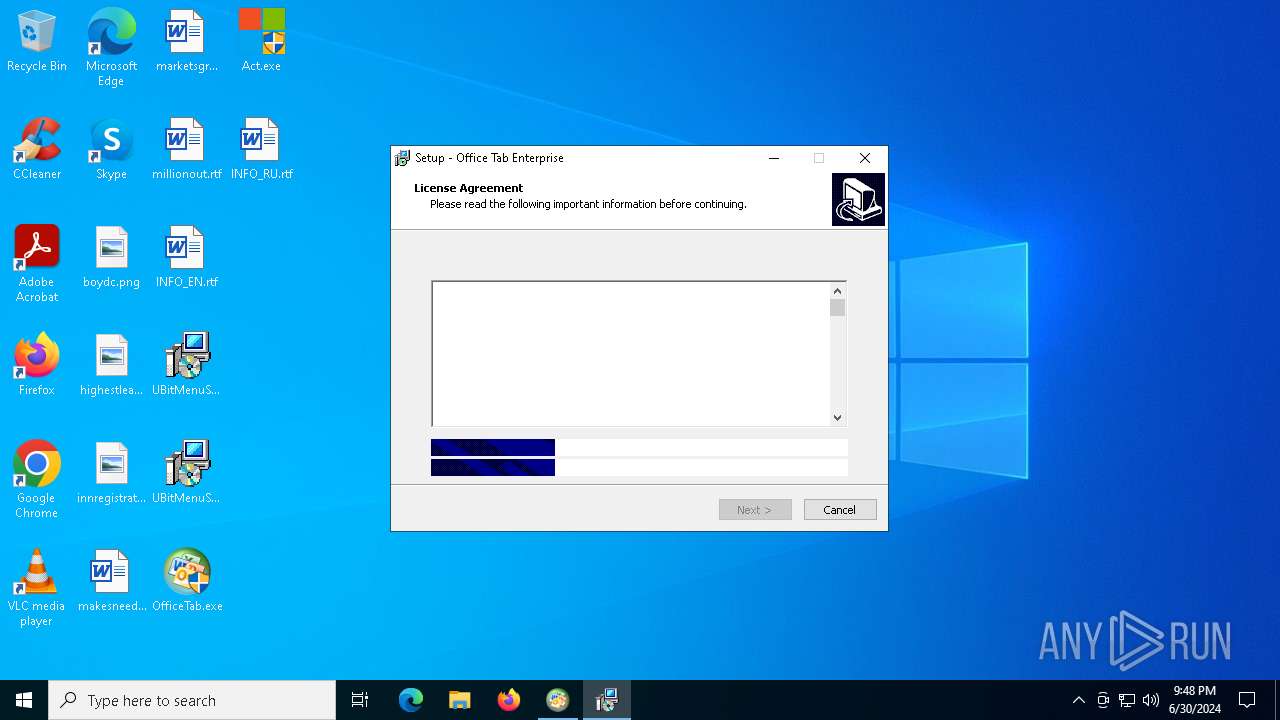The width and height of the screenshot is (1280, 720).
Task: Open the notification center icon
Action: click(x=1247, y=700)
